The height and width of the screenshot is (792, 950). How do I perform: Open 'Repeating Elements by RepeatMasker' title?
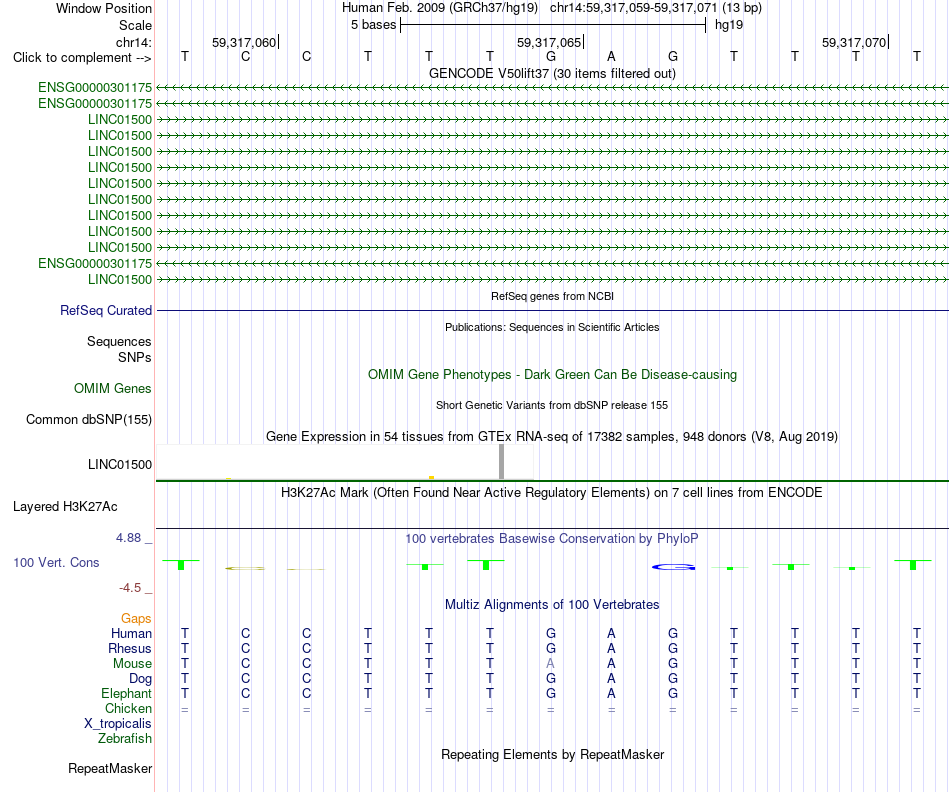tap(552, 754)
